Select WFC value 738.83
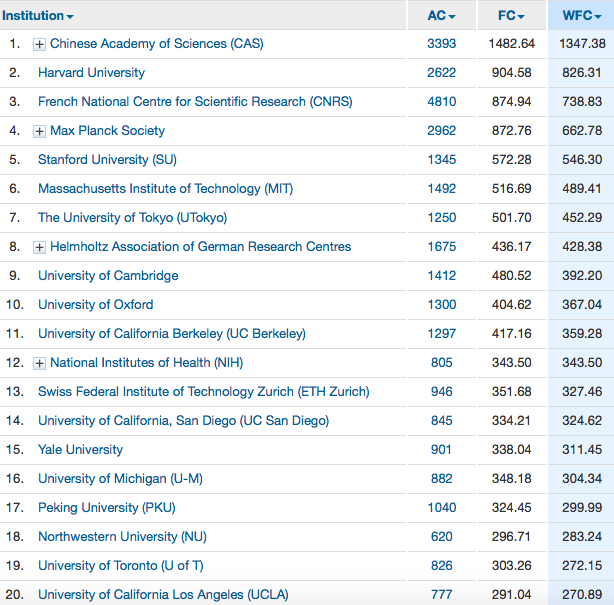Image resolution: width=614 pixels, height=605 pixels. (582, 101)
